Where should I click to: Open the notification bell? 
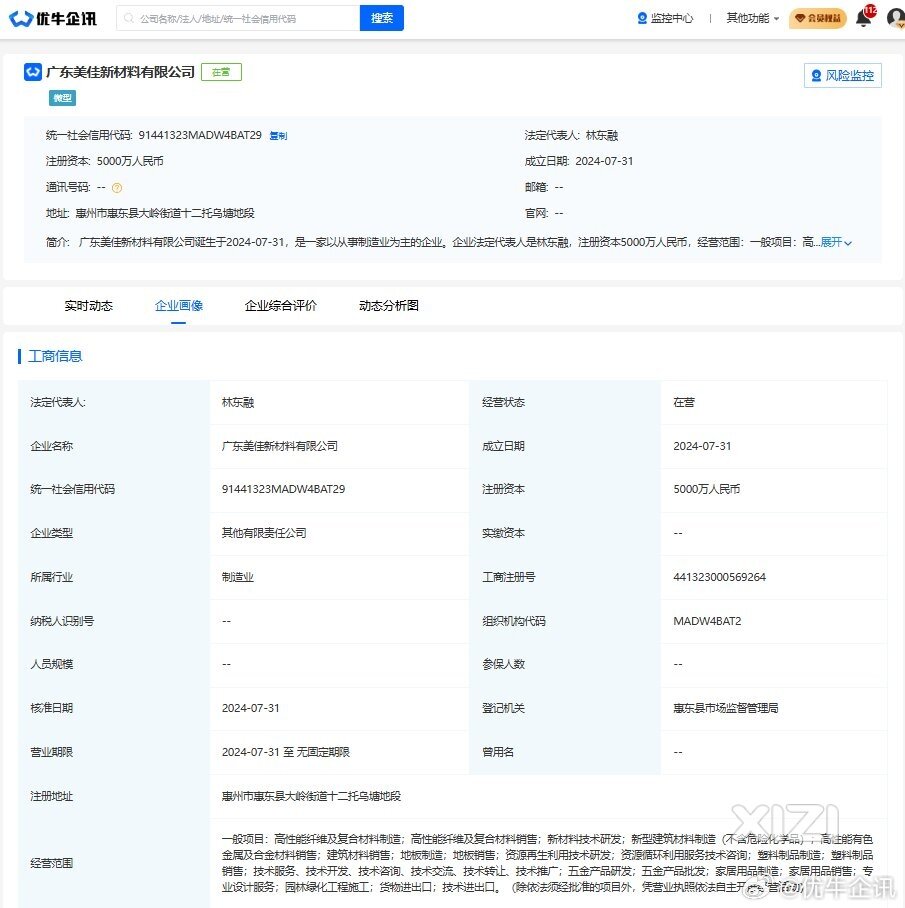tap(863, 18)
